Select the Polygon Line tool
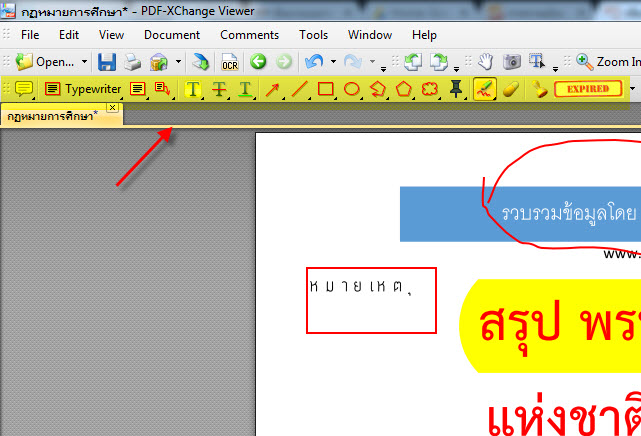 coord(378,89)
